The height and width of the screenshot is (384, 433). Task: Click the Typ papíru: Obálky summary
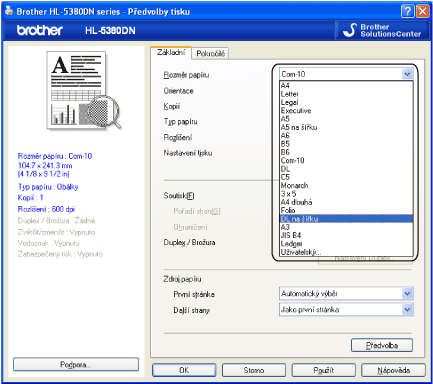(48, 187)
